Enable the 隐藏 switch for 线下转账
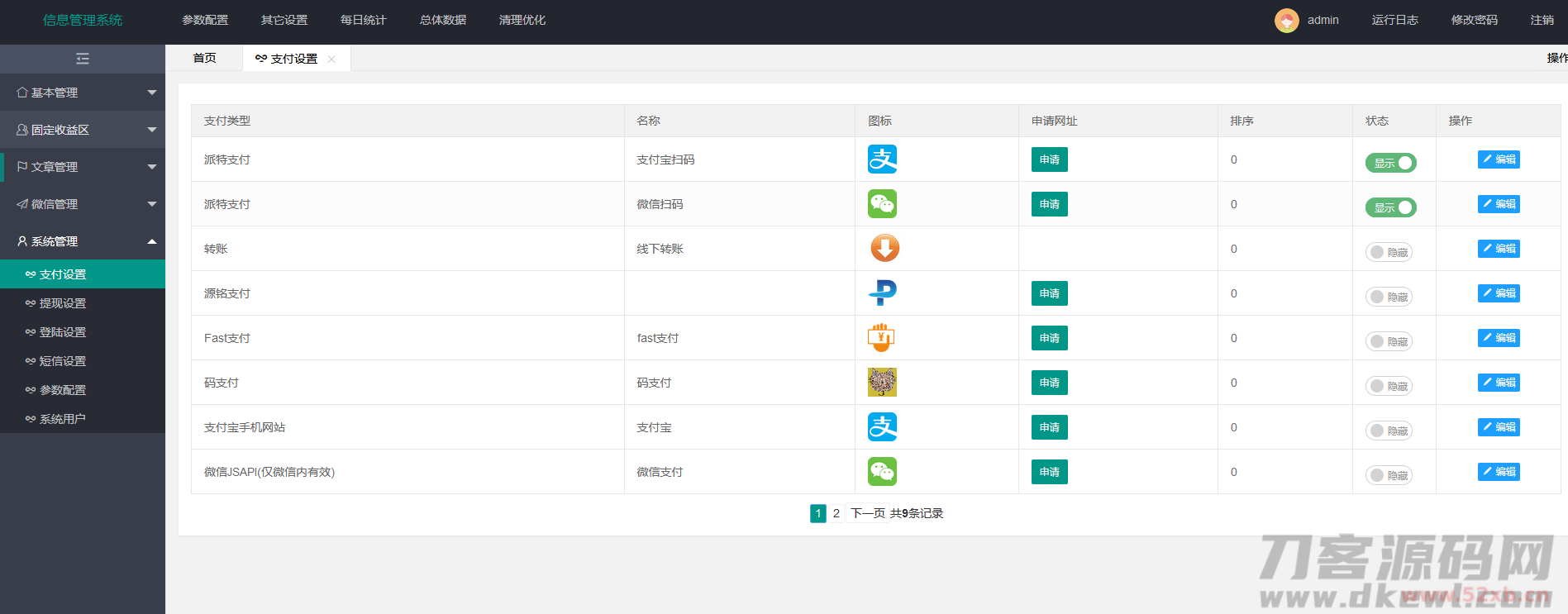1568x614 pixels. click(x=1389, y=253)
